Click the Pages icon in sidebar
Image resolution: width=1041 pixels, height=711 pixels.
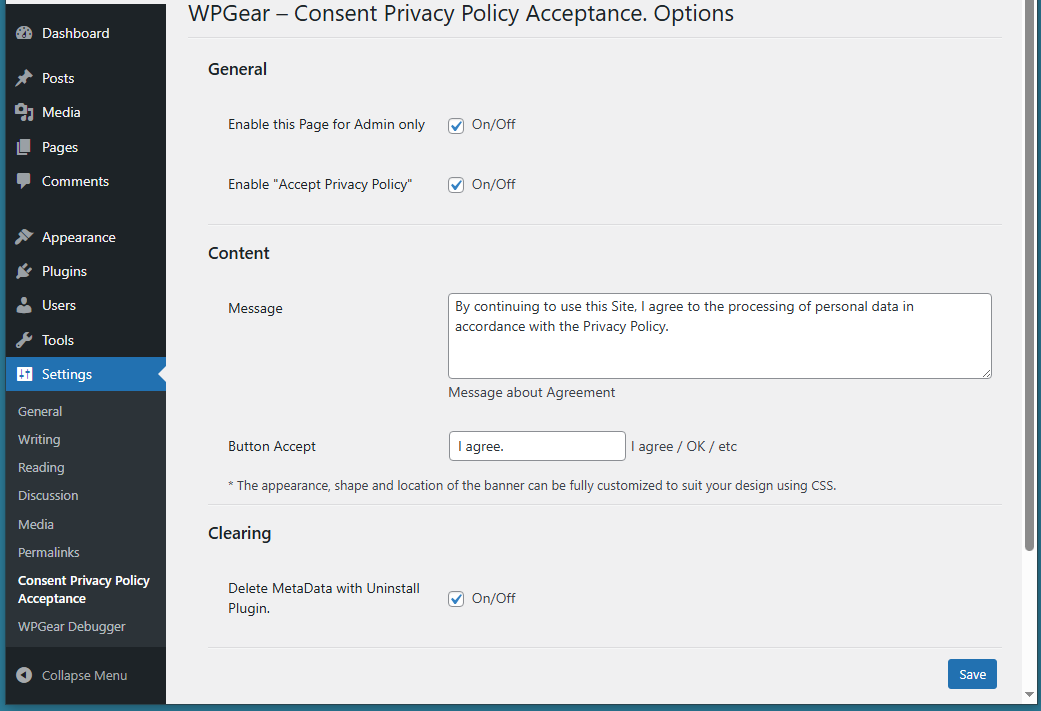(25, 147)
